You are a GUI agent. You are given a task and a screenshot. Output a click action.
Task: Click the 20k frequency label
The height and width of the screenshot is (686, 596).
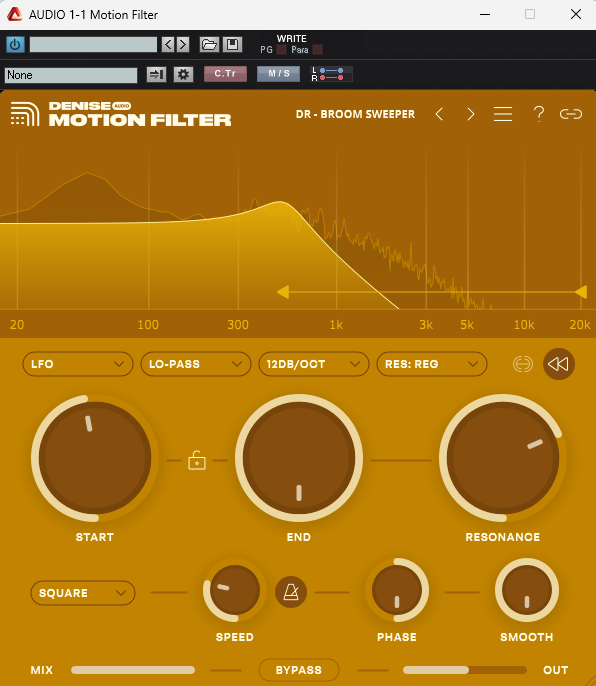pyautogui.click(x=580, y=325)
